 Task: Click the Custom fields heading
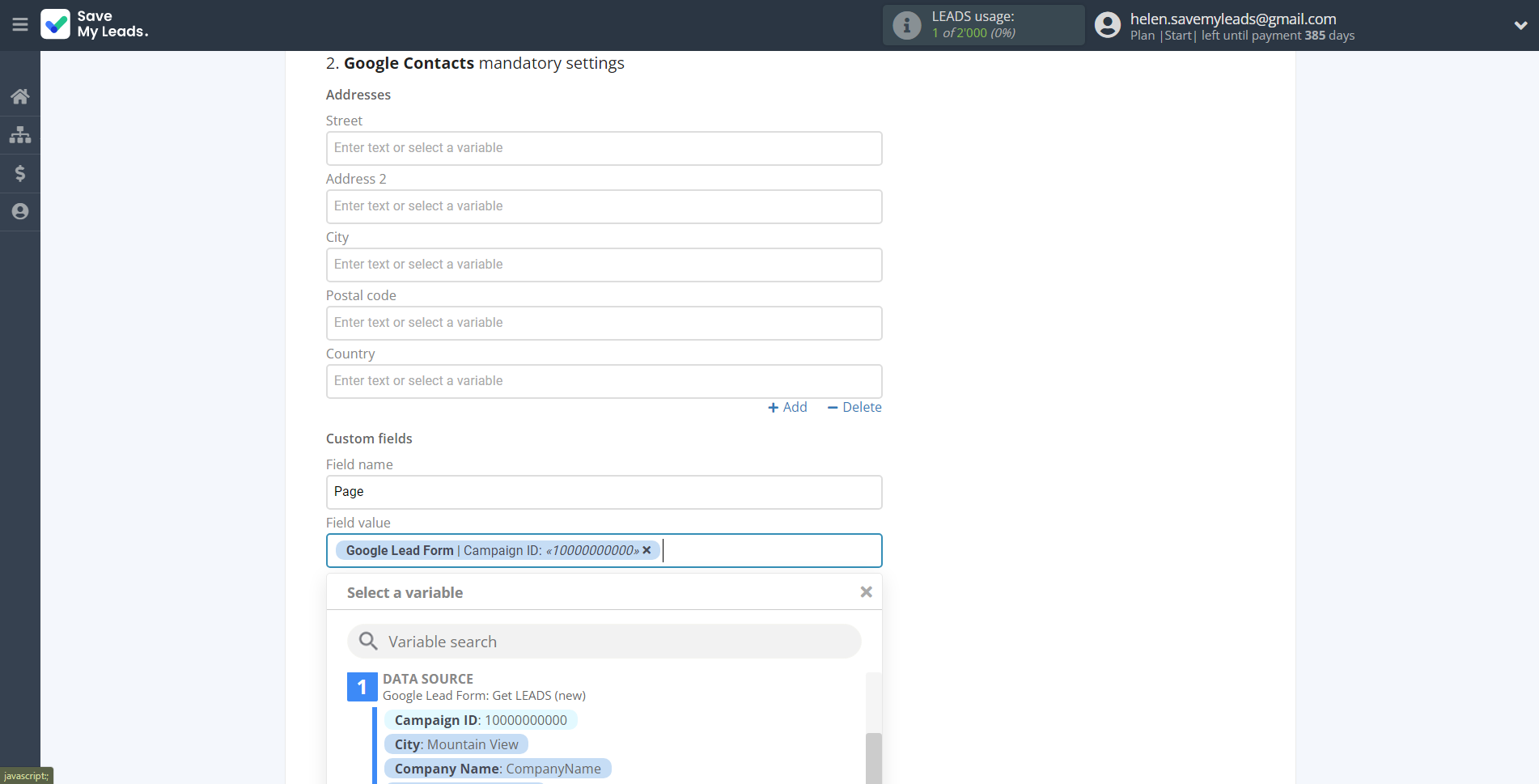click(369, 439)
